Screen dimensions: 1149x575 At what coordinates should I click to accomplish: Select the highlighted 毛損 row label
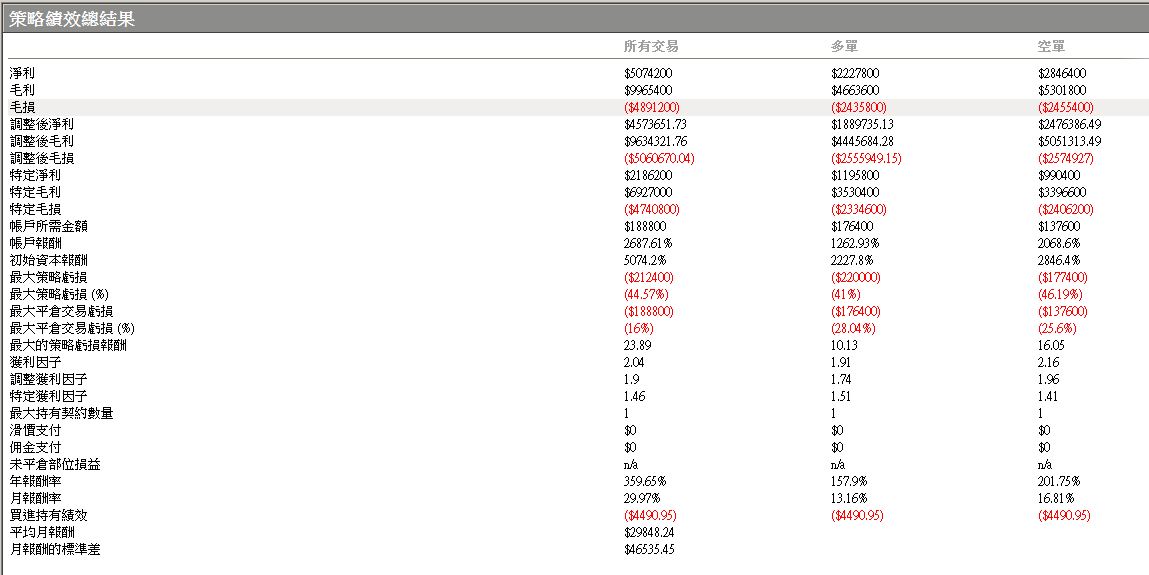21,108
